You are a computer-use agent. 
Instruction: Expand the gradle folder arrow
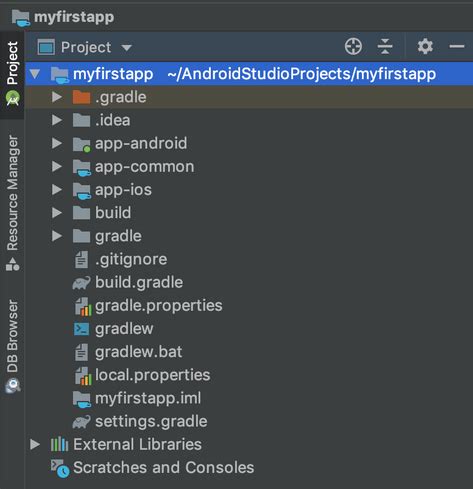click(x=57, y=236)
